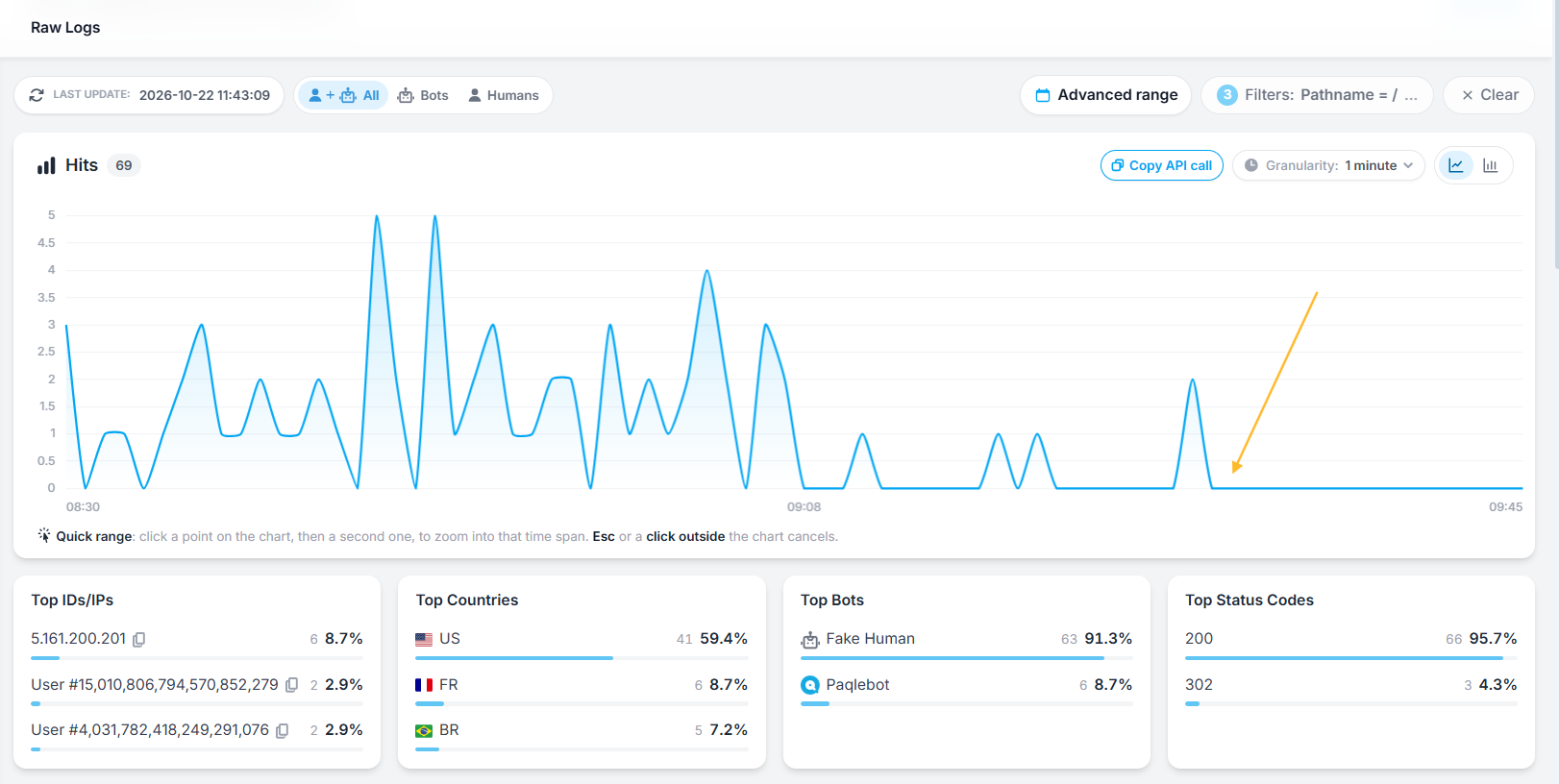The height and width of the screenshot is (784, 1559).
Task: Open the Granularity 1 minute dropdown
Action: pyautogui.click(x=1328, y=165)
